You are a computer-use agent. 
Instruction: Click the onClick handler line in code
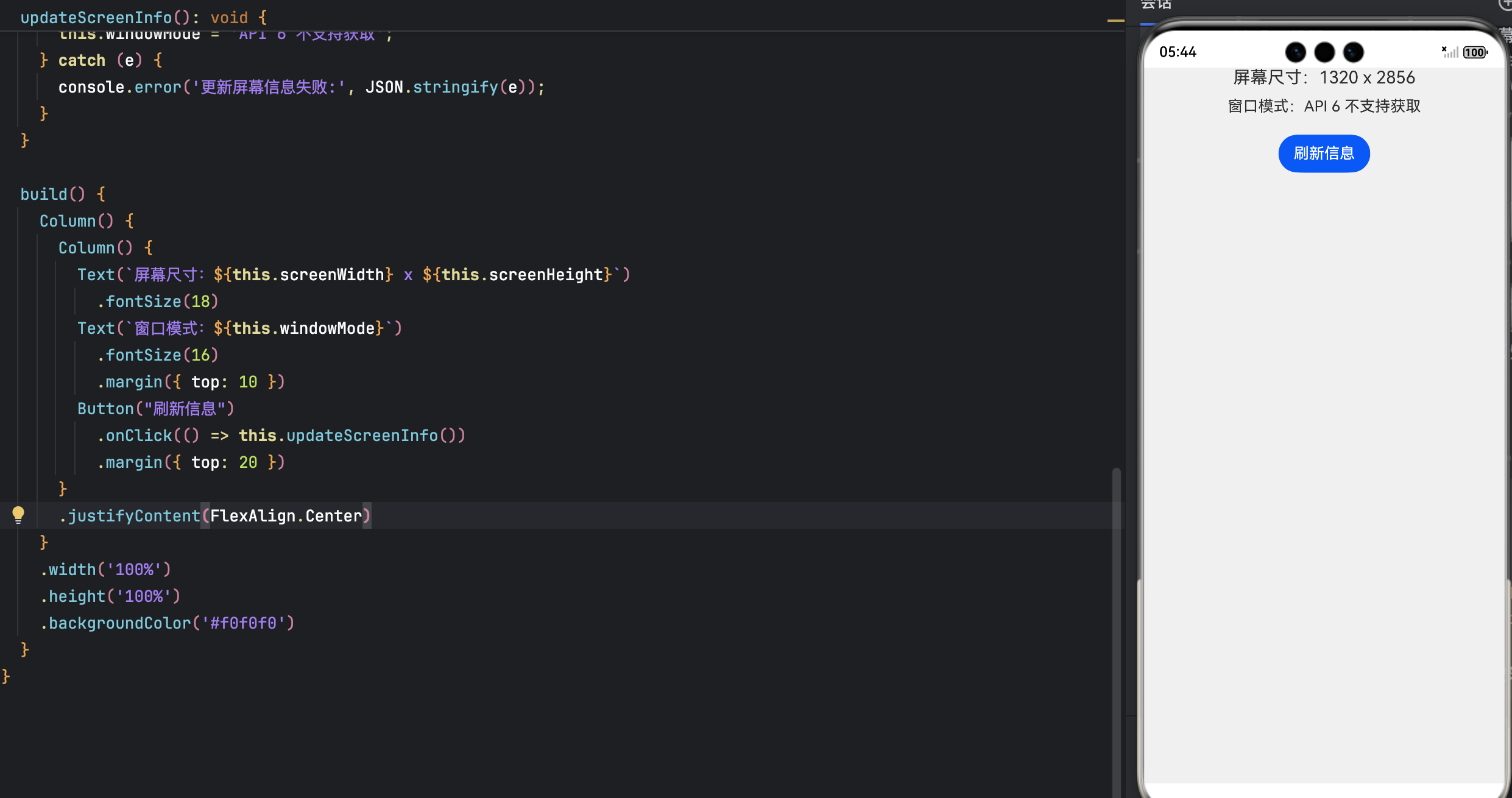280,436
